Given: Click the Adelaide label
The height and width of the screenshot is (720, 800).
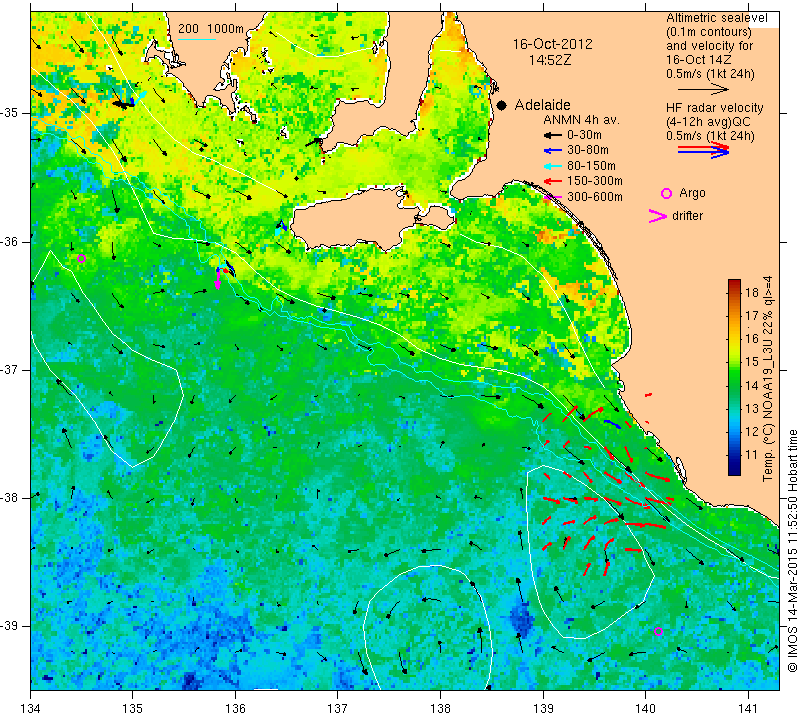Looking at the screenshot, I should 542,105.
